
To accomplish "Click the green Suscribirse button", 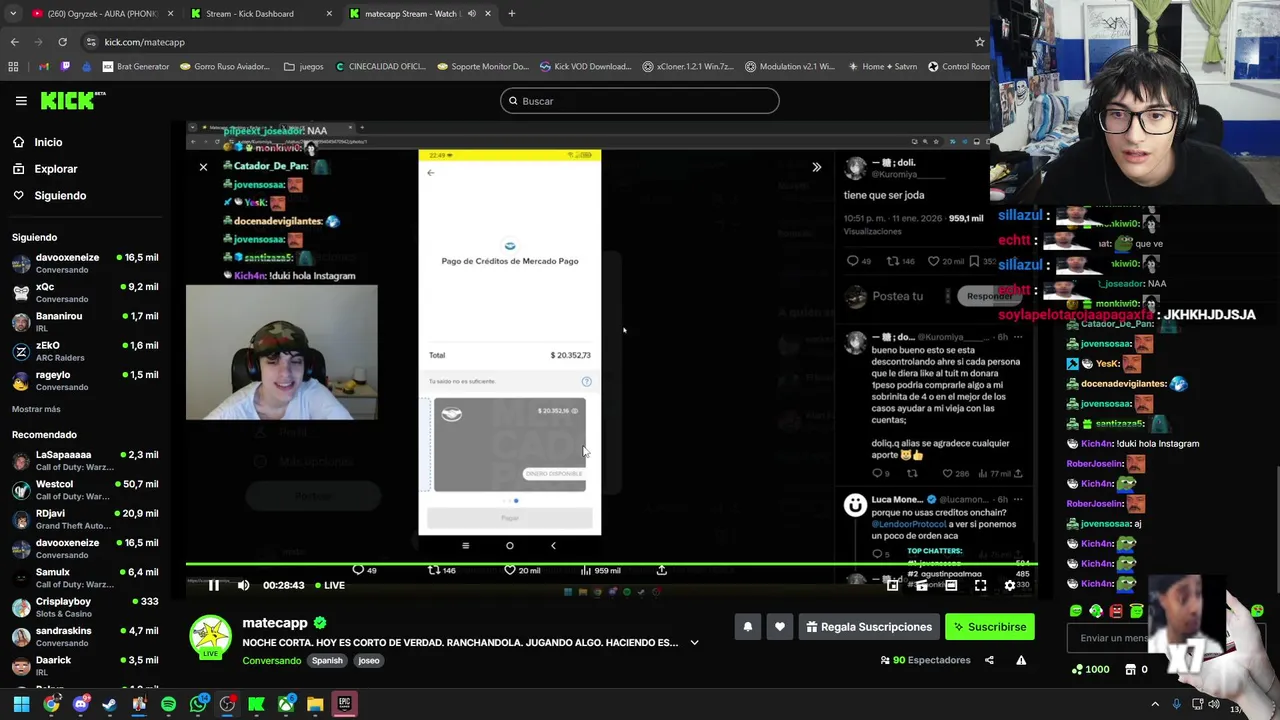I will coord(990,627).
